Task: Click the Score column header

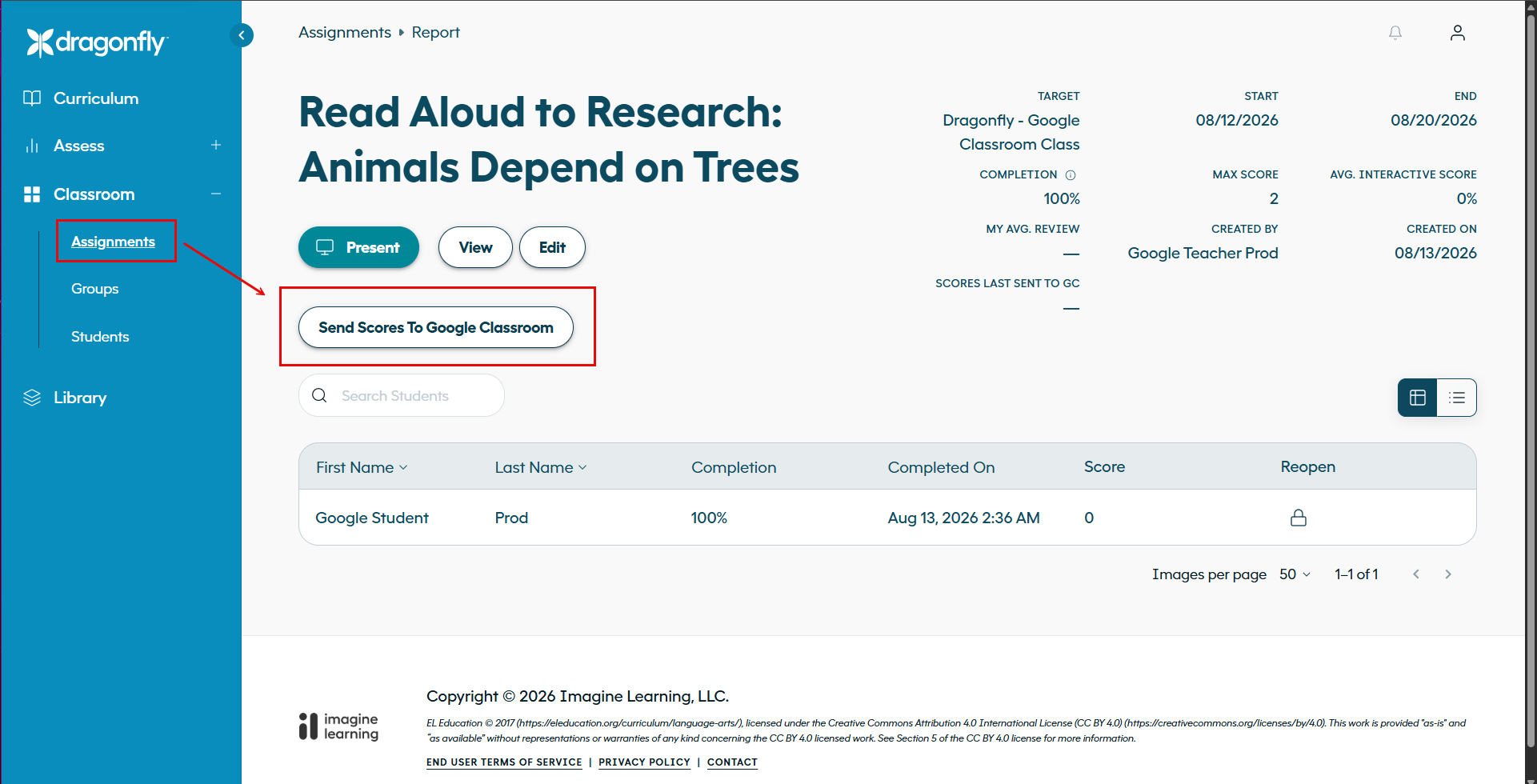Action: click(x=1104, y=466)
